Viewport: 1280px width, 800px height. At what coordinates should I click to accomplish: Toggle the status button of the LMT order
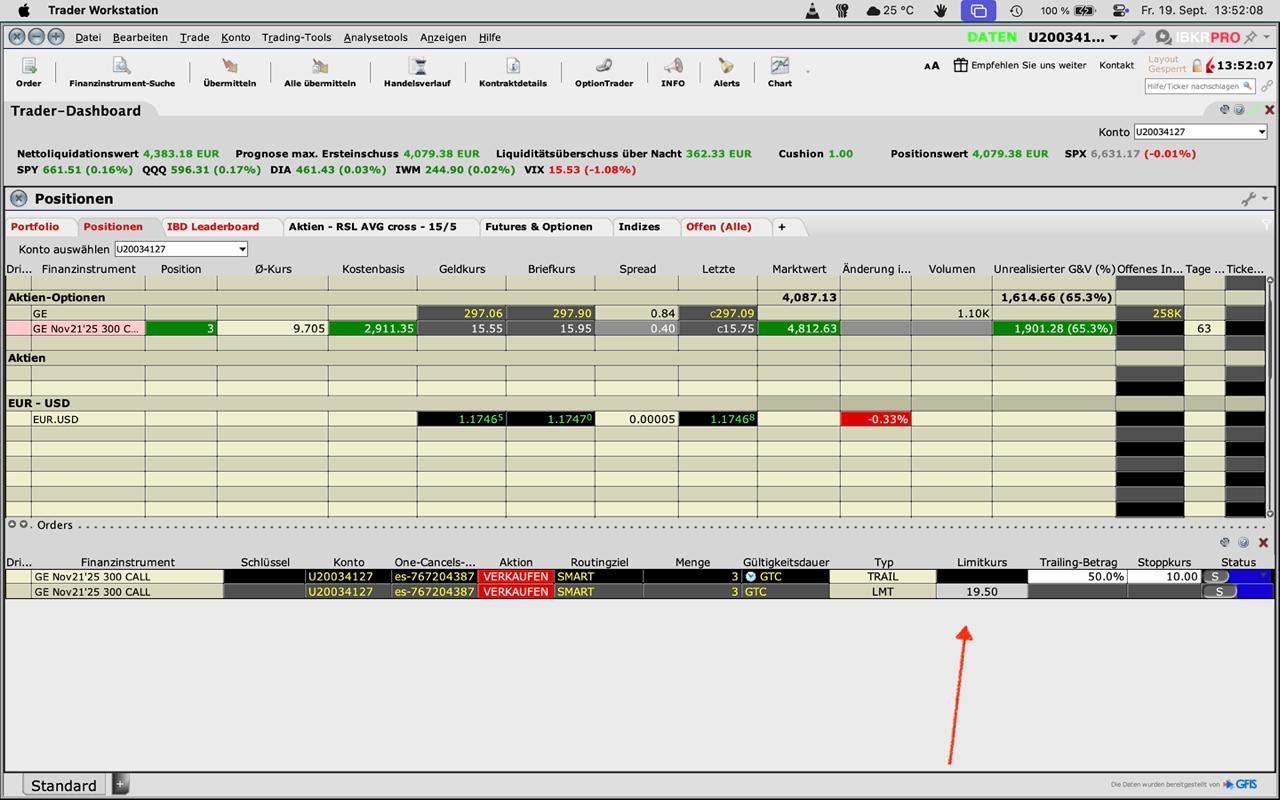(x=1218, y=592)
